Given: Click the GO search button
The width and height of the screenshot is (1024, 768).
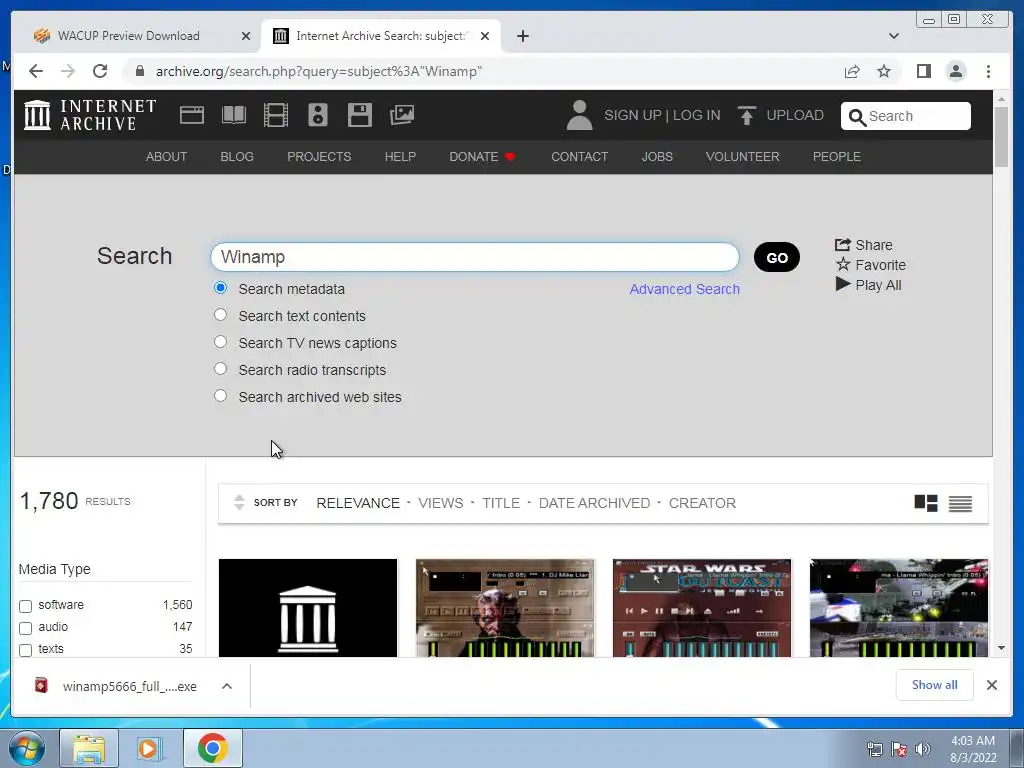Looking at the screenshot, I should pos(776,257).
